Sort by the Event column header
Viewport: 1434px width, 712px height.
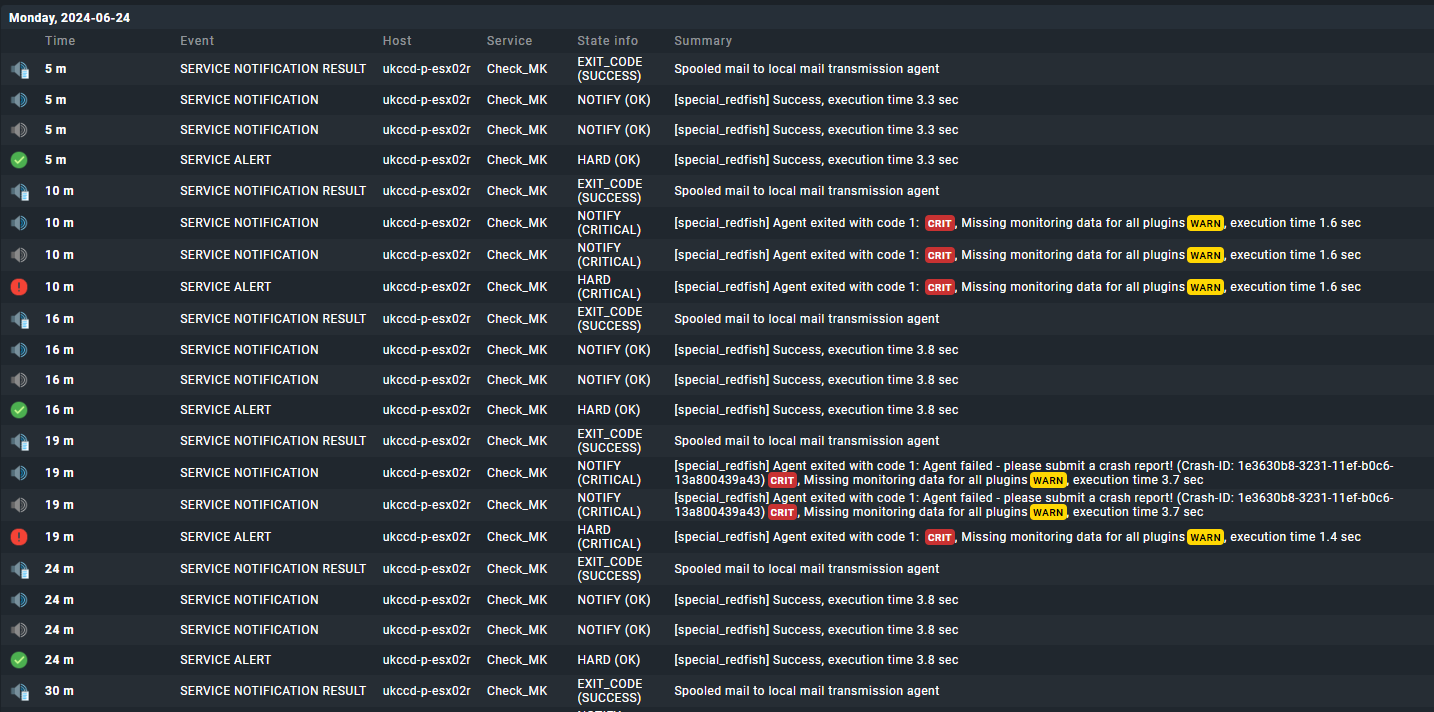[197, 41]
